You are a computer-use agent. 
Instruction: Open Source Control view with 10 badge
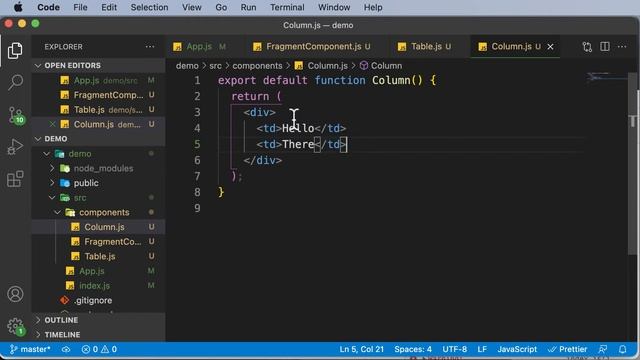pyautogui.click(x=16, y=115)
